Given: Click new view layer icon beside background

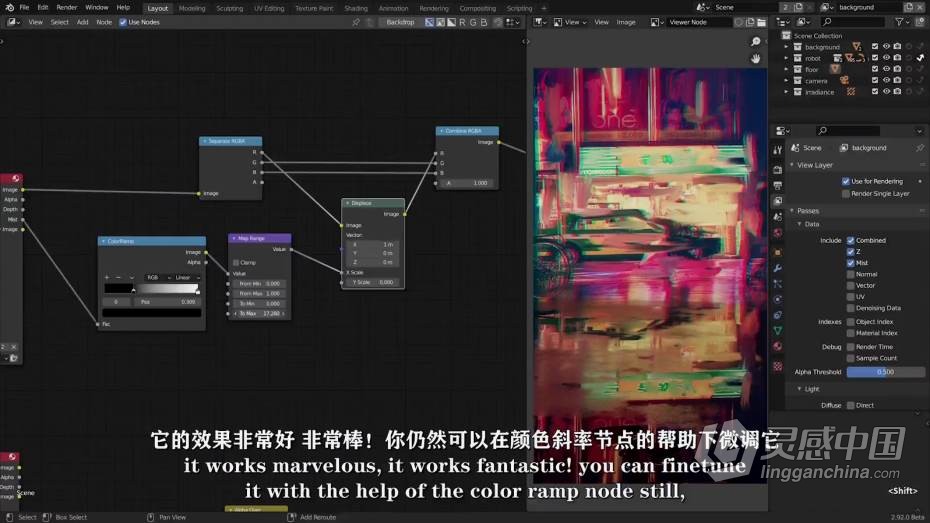Looking at the screenshot, I should 909,7.
